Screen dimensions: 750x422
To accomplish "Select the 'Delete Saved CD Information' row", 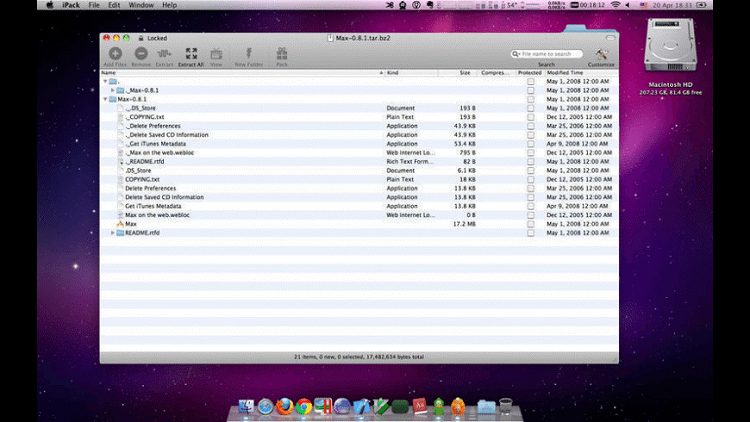I will 359,198.
